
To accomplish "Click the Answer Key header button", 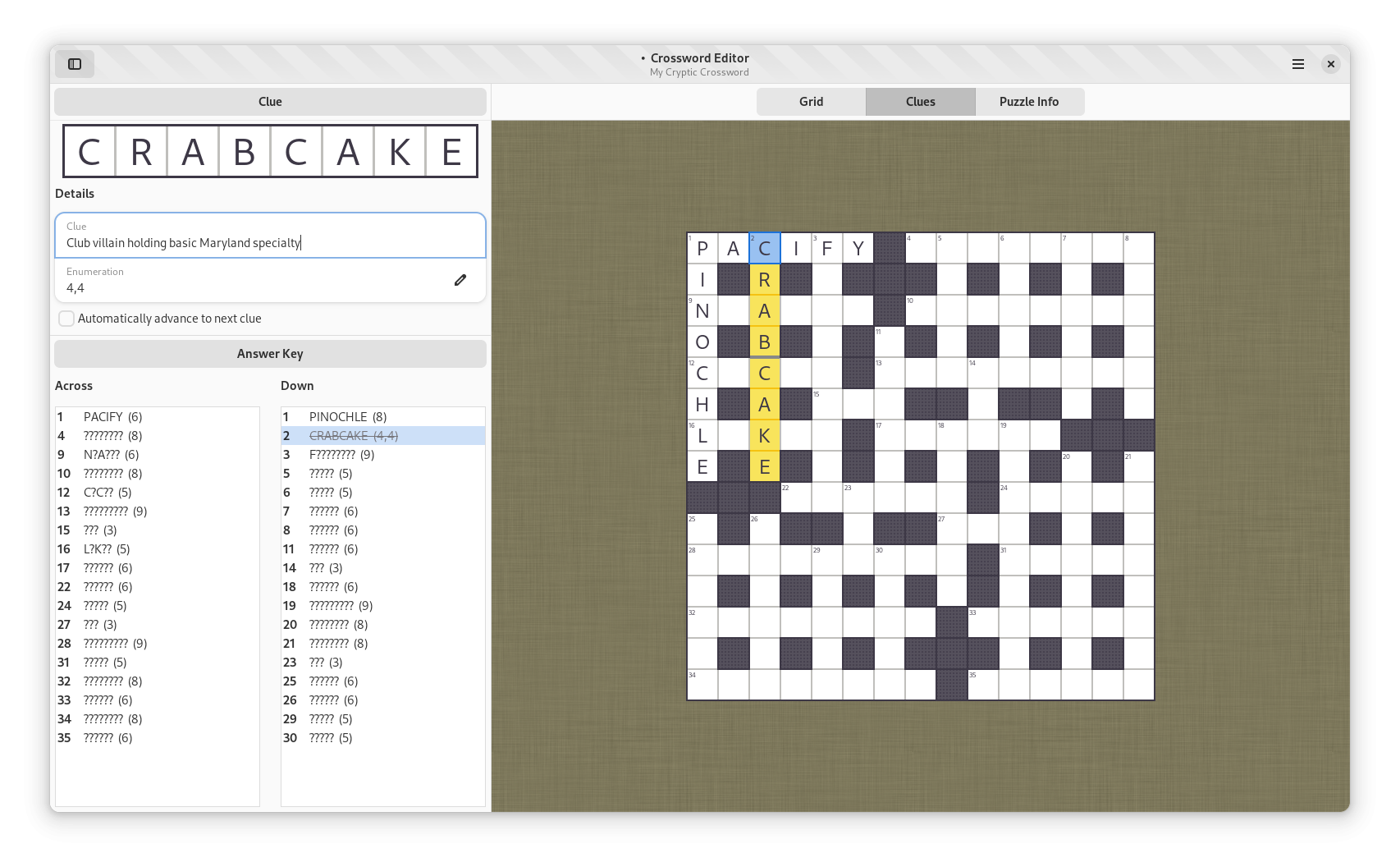I will pos(270,354).
